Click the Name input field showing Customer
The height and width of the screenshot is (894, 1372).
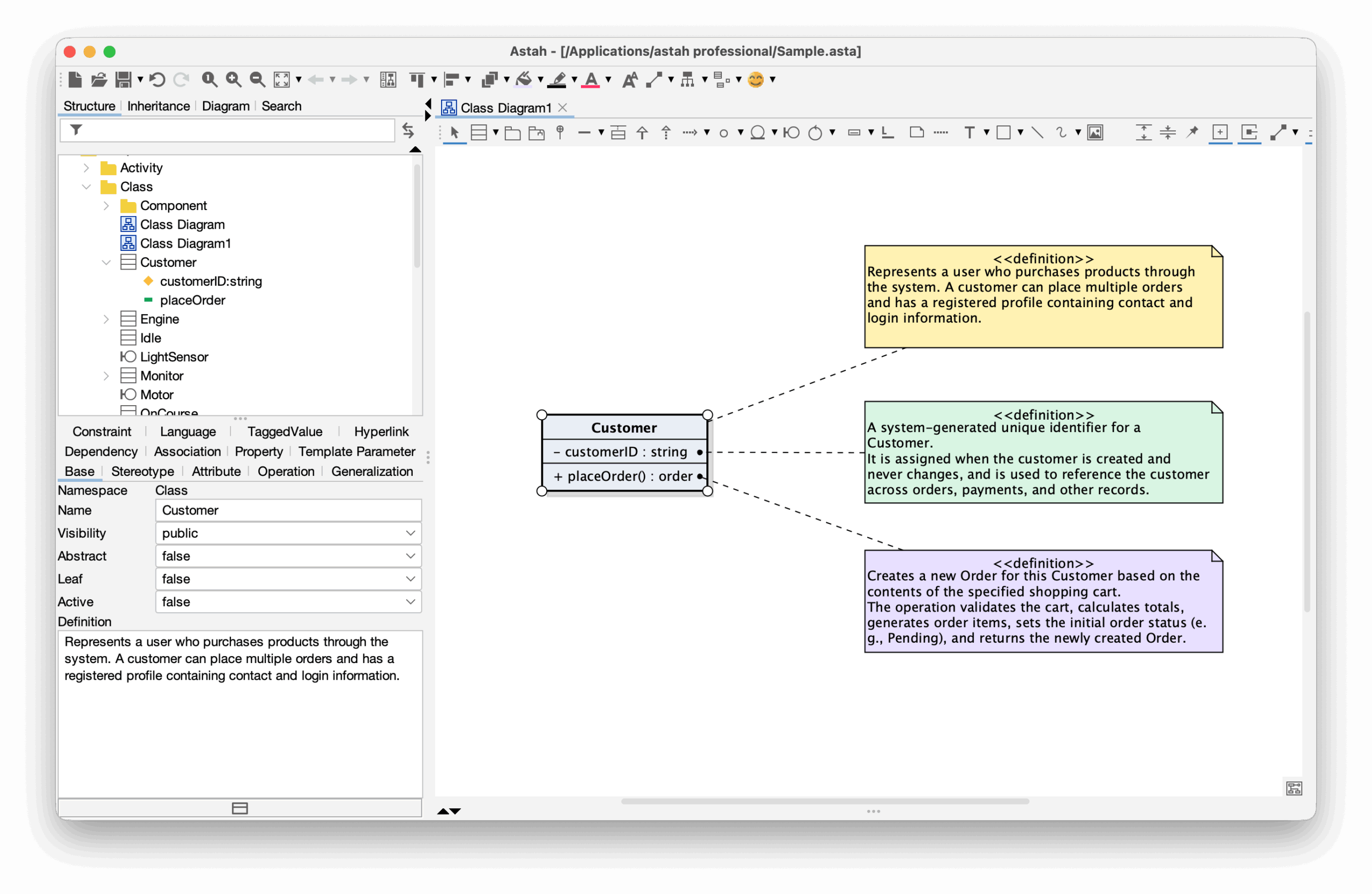point(288,510)
